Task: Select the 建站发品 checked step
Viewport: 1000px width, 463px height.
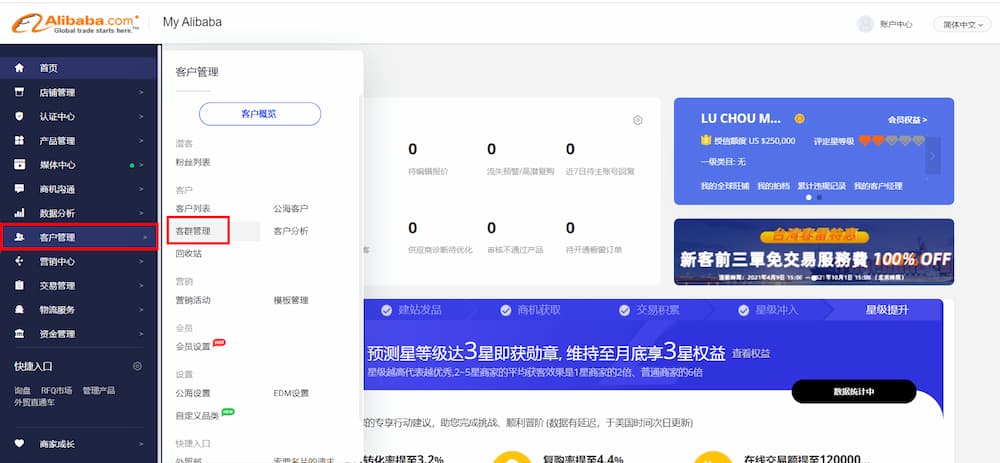Action: tap(412, 310)
